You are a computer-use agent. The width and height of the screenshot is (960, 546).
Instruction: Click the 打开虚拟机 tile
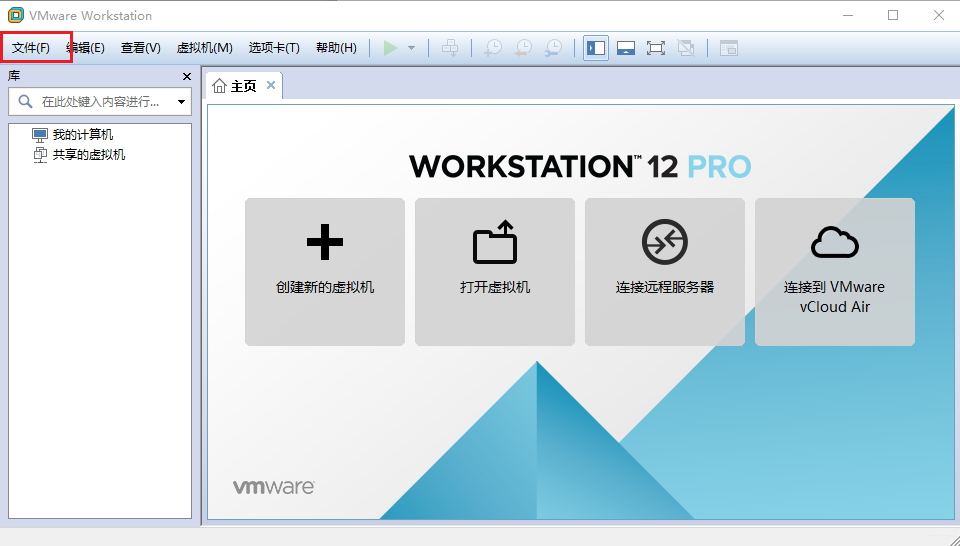pos(495,272)
